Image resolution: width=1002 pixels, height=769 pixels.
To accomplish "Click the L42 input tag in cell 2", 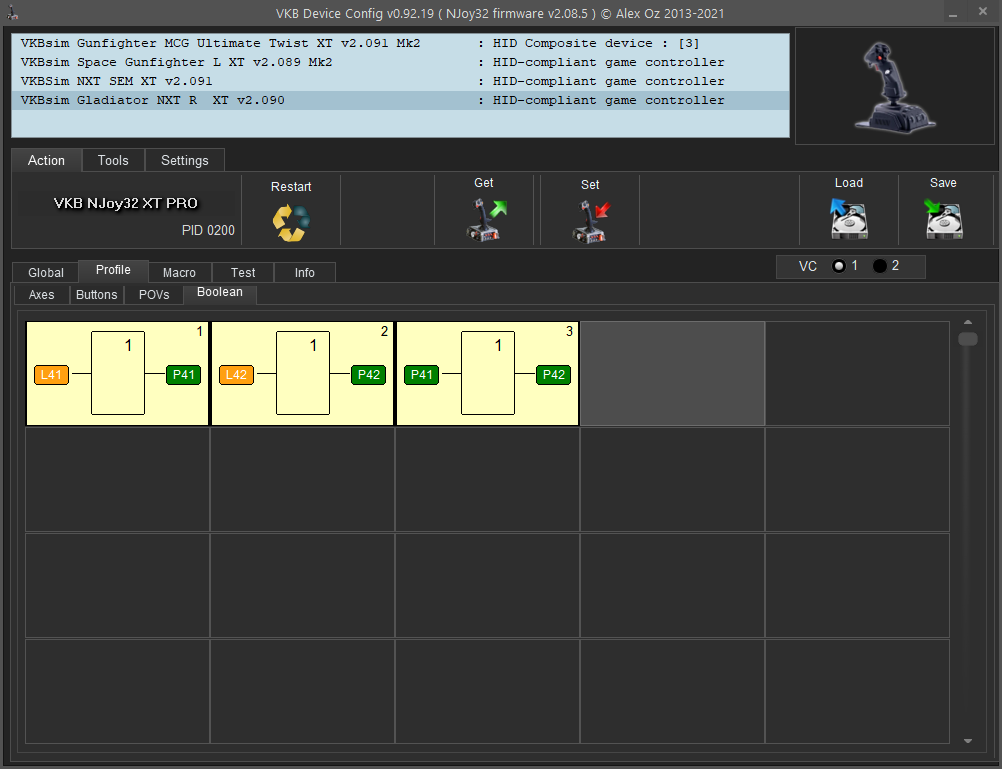I will coord(236,375).
